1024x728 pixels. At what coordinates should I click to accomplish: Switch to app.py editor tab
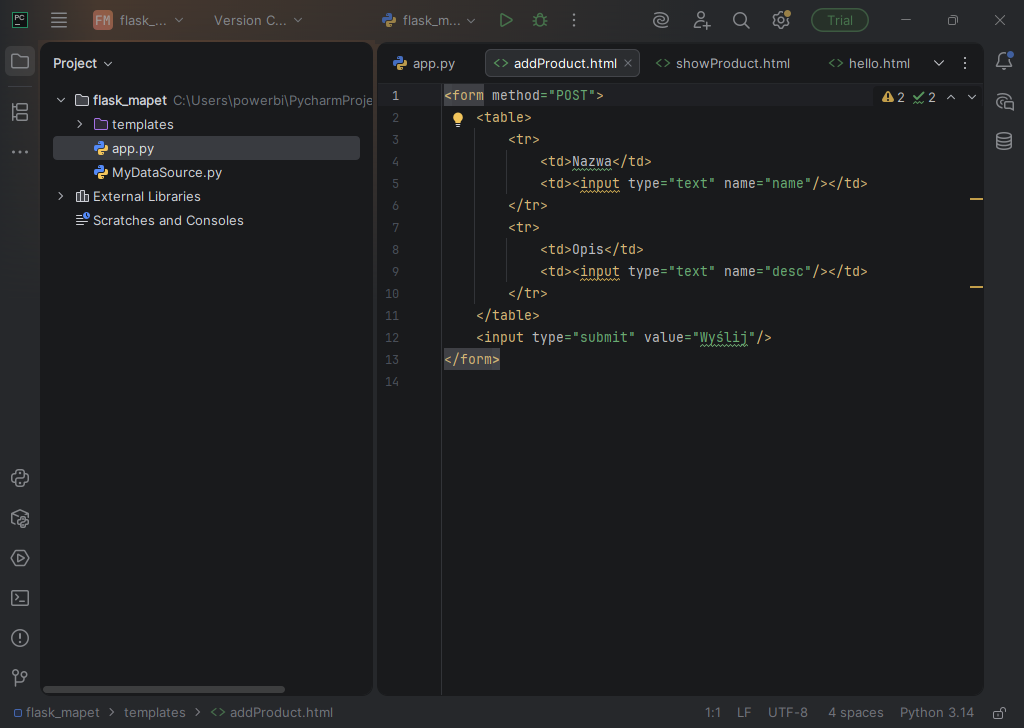(x=424, y=63)
